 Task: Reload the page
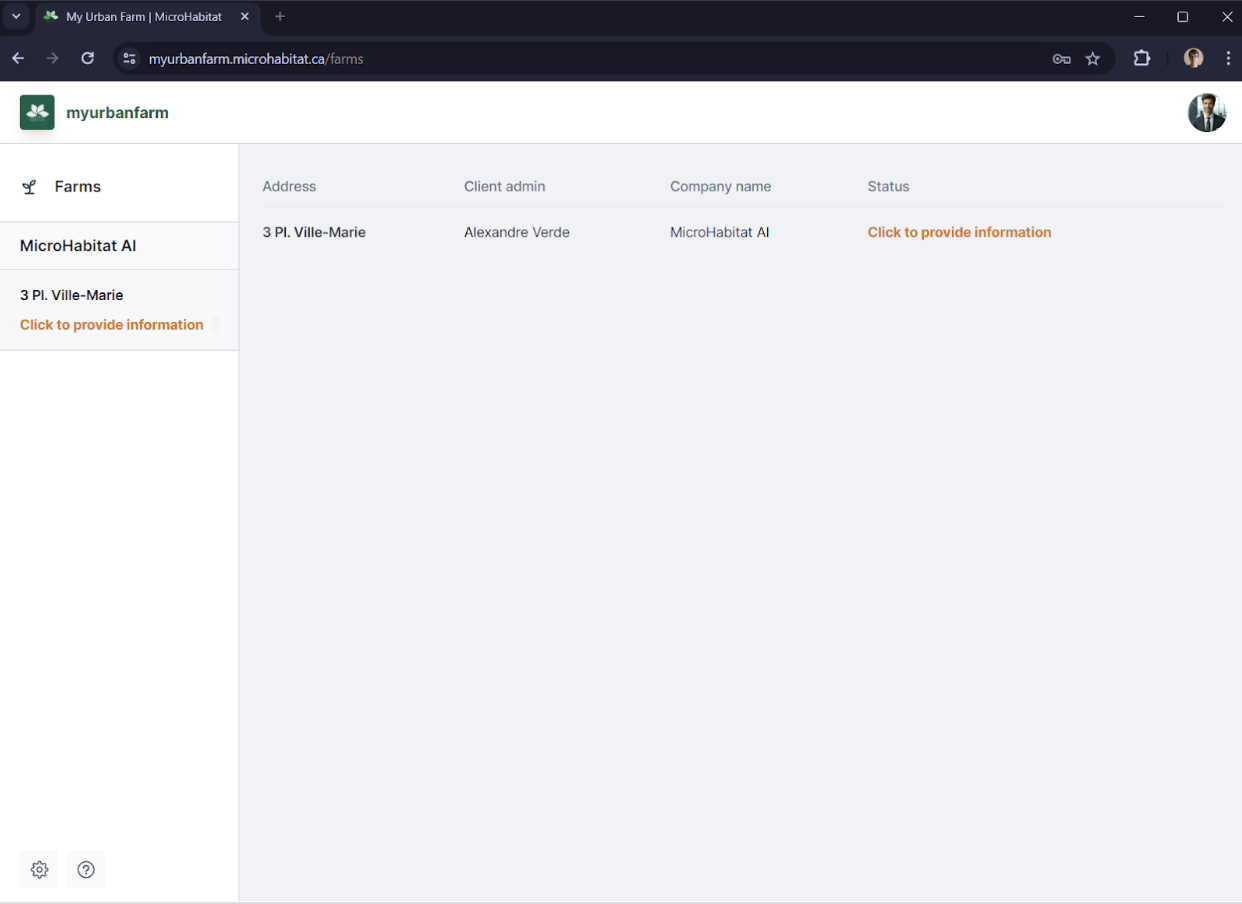(x=88, y=58)
